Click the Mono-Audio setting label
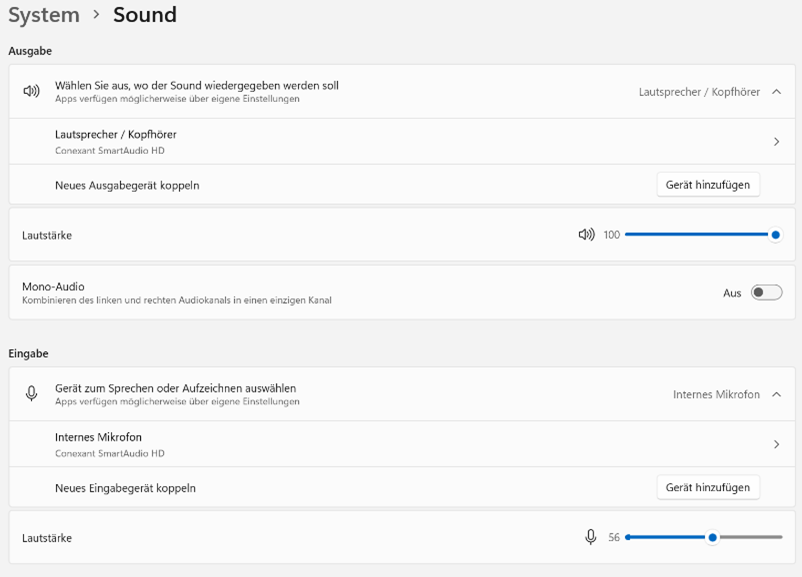The image size is (802, 577). tap(53, 287)
